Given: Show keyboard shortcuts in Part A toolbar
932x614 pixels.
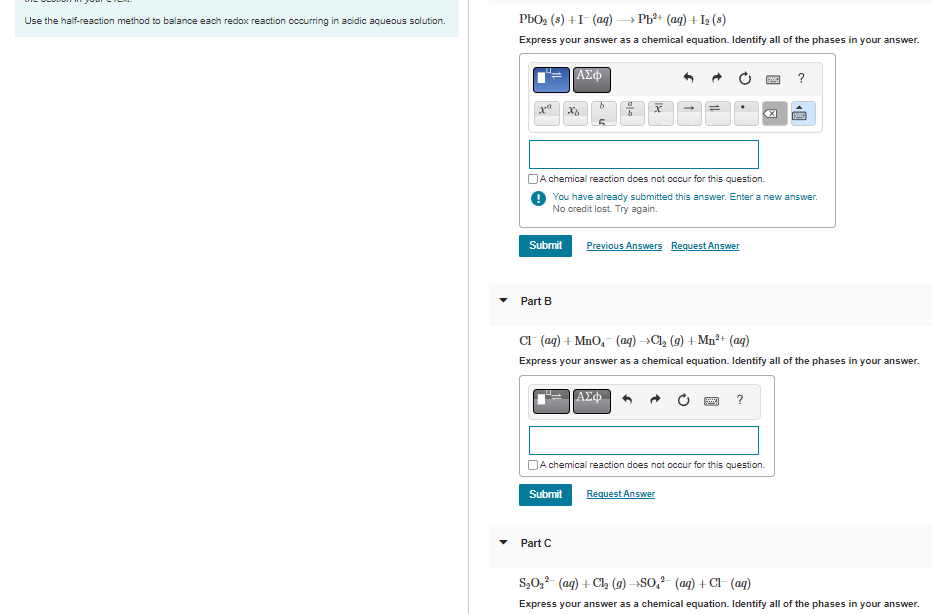Looking at the screenshot, I should point(773,79).
